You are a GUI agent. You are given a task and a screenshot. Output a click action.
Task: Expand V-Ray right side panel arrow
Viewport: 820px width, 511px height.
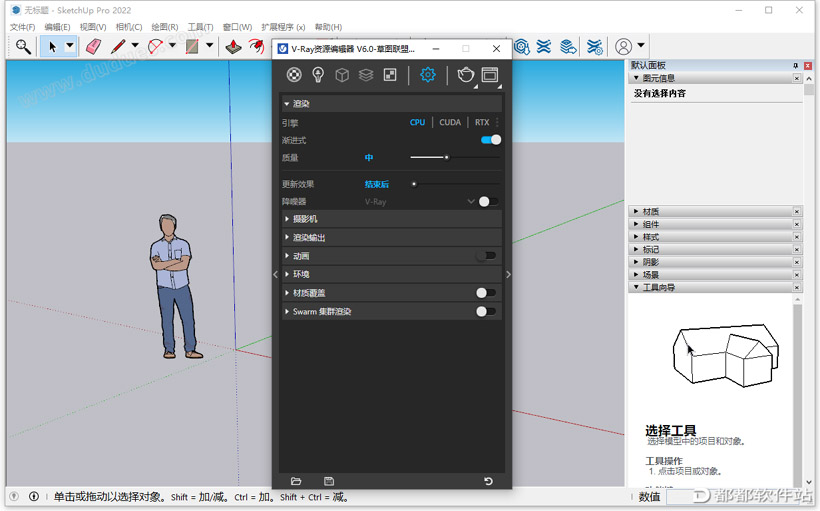508,274
